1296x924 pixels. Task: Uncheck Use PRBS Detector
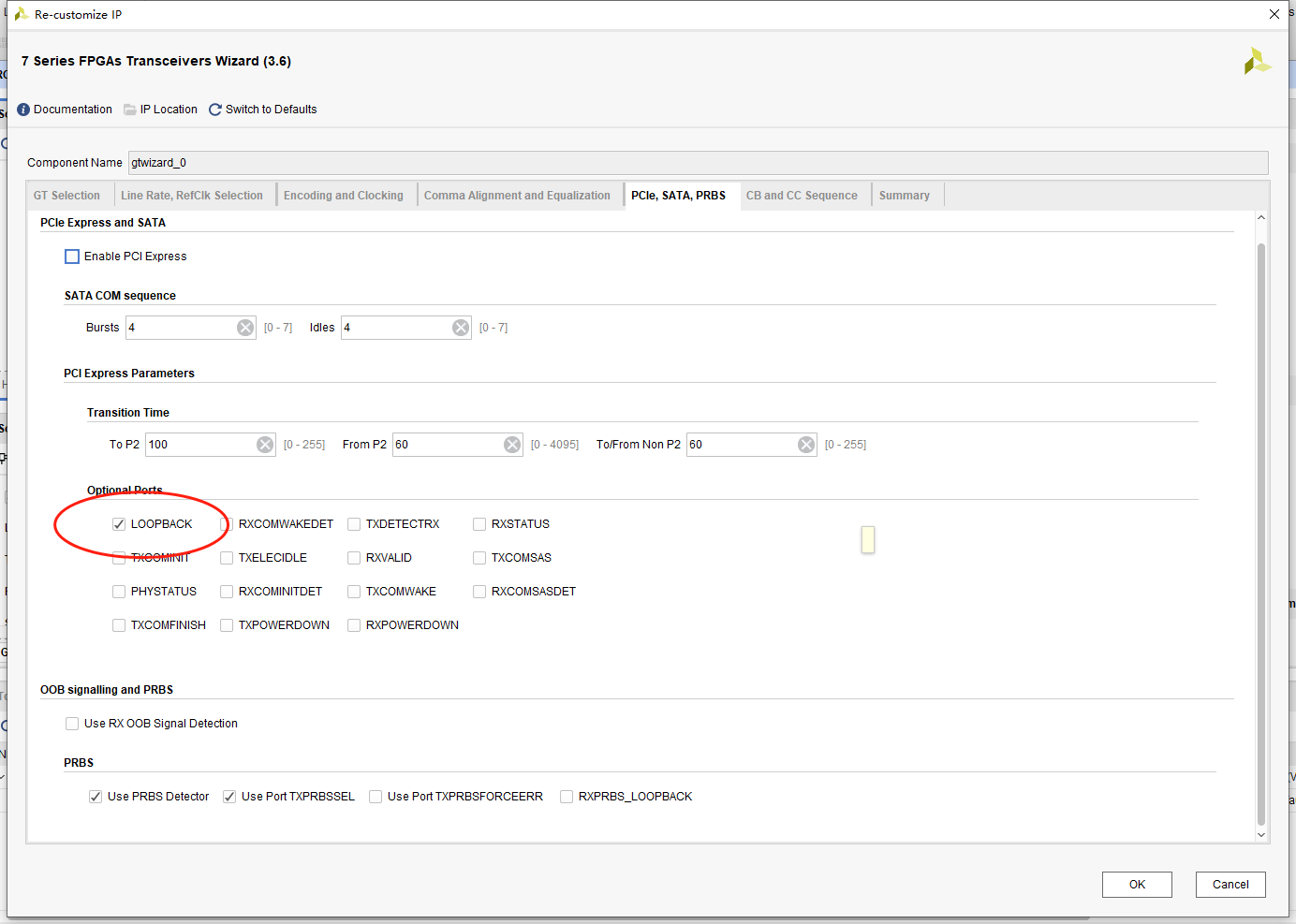[x=96, y=797]
